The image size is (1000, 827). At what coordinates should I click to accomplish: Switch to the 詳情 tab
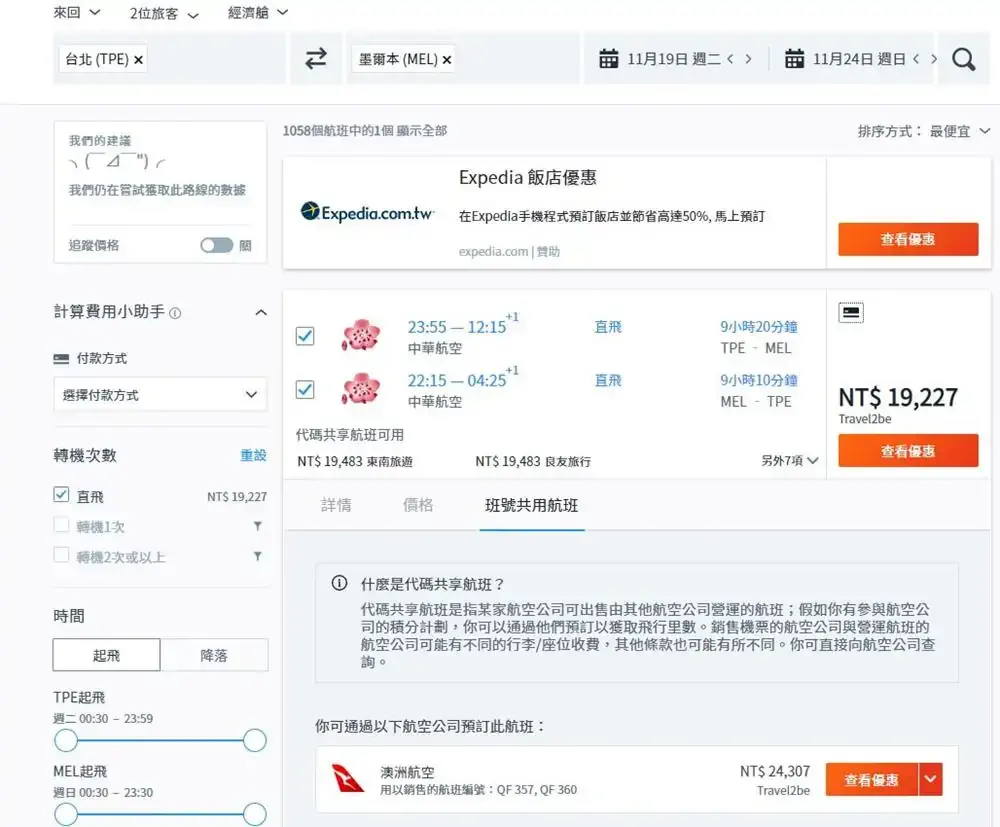(x=336, y=505)
